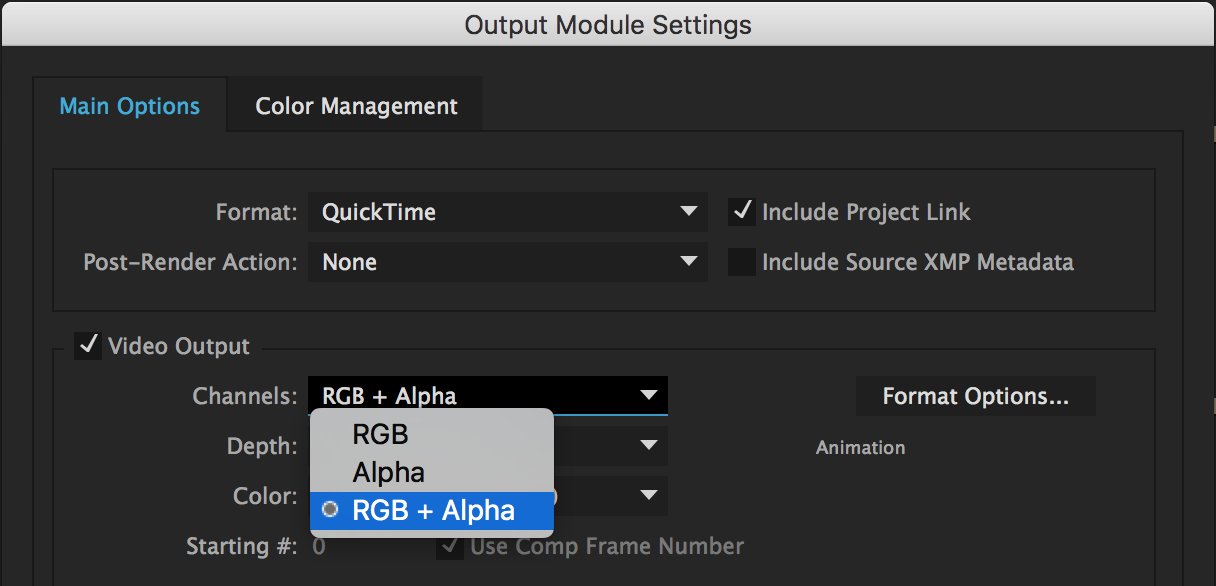
Task: Toggle the Video Output checkbox
Action: (x=88, y=346)
